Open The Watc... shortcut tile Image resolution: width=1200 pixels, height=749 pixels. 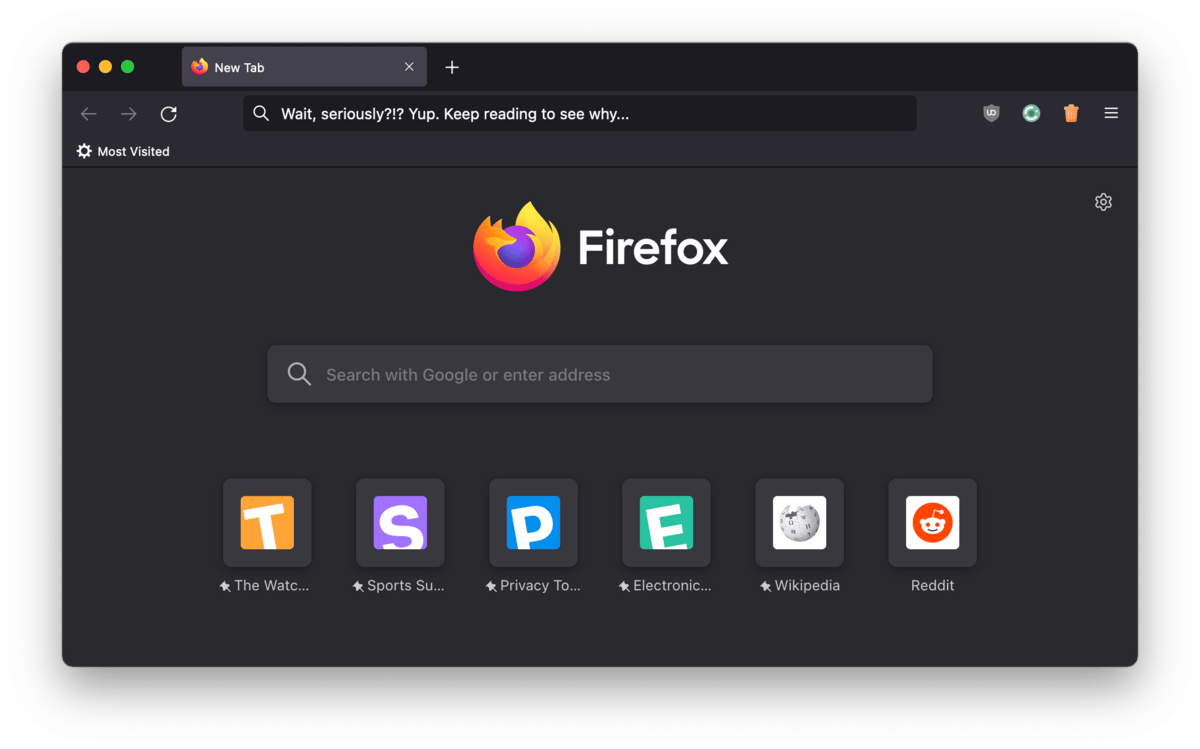267,522
